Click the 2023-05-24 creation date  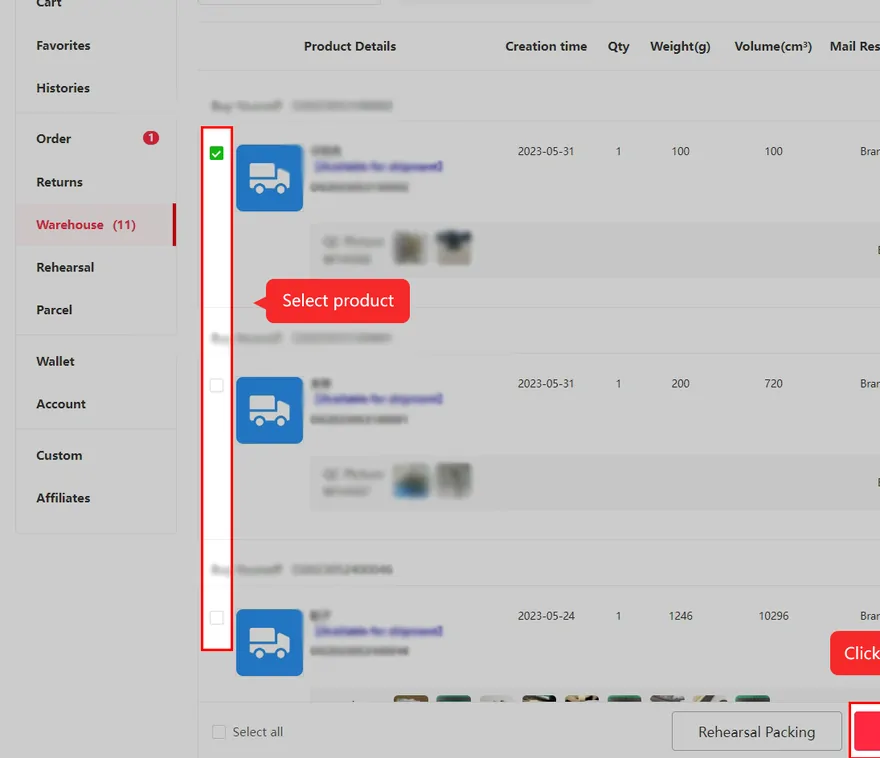[546, 616]
